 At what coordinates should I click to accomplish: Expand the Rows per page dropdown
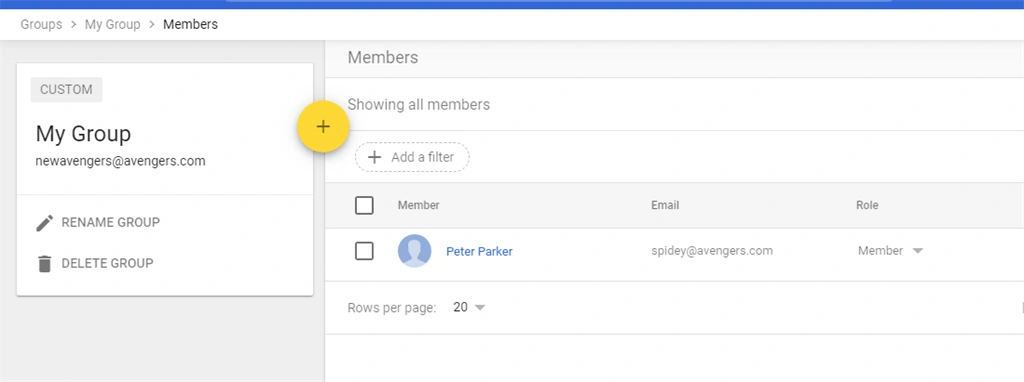[x=480, y=308]
